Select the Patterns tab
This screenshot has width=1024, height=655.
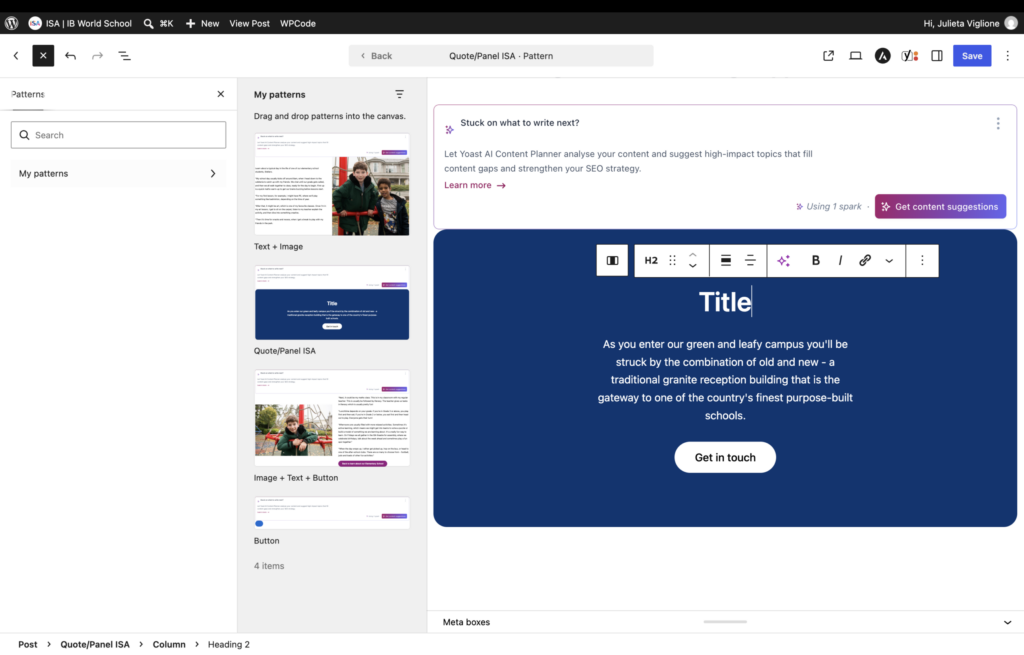click(27, 94)
